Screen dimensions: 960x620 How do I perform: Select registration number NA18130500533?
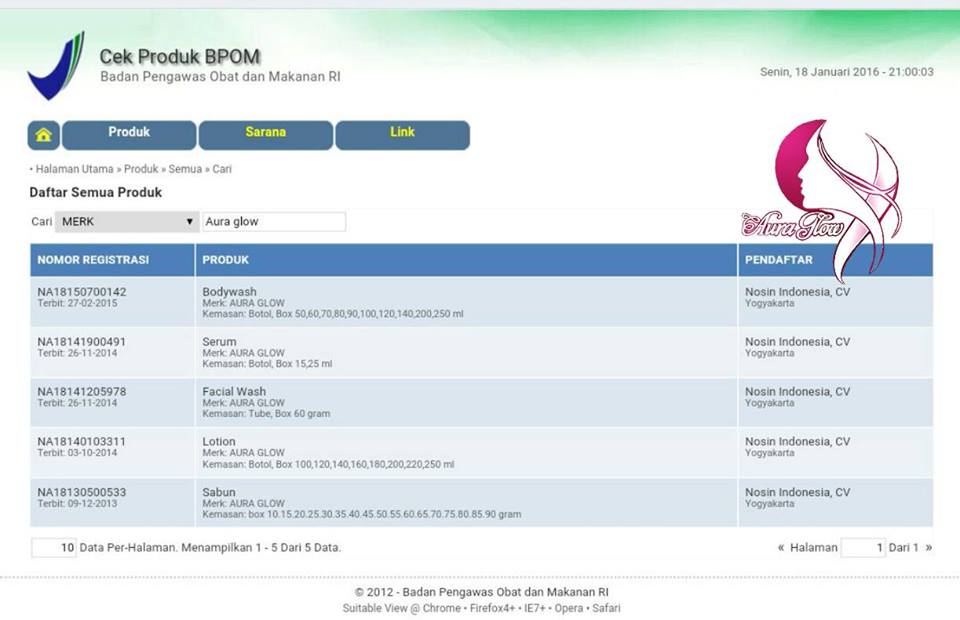point(81,493)
